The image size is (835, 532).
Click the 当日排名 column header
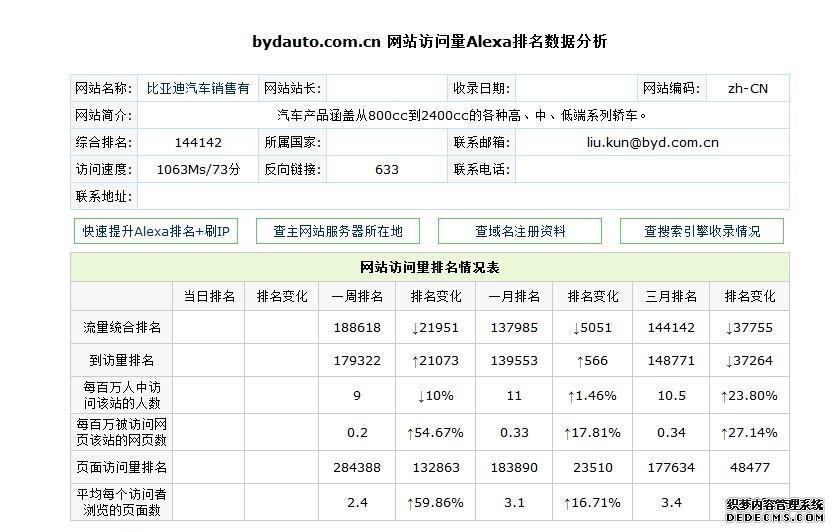(x=209, y=297)
